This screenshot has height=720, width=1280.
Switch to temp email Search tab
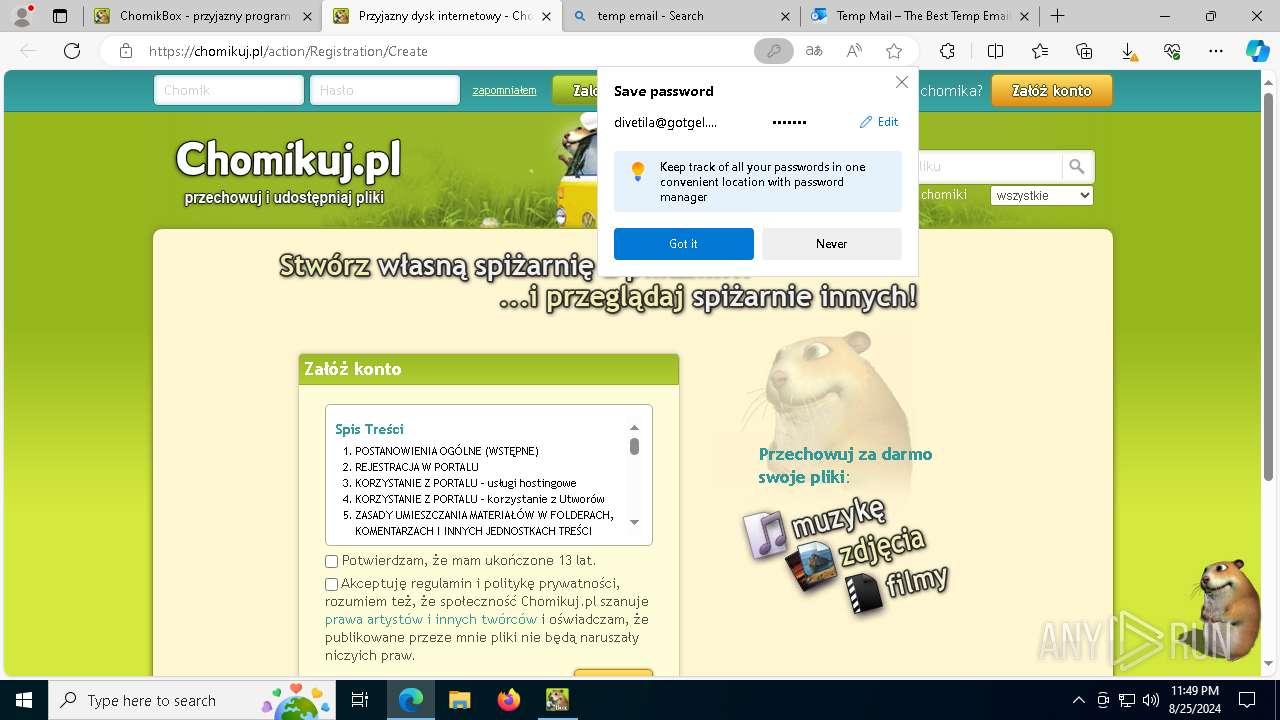click(x=682, y=16)
